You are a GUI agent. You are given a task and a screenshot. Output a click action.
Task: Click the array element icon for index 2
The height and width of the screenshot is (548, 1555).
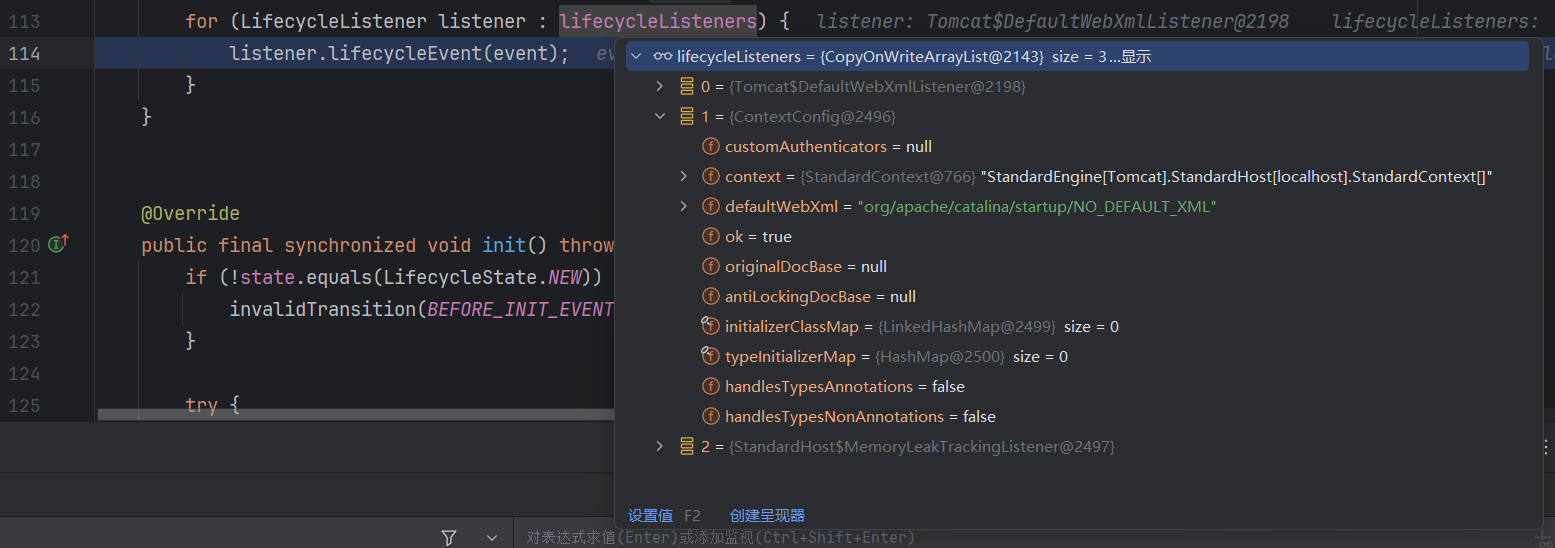(x=687, y=446)
